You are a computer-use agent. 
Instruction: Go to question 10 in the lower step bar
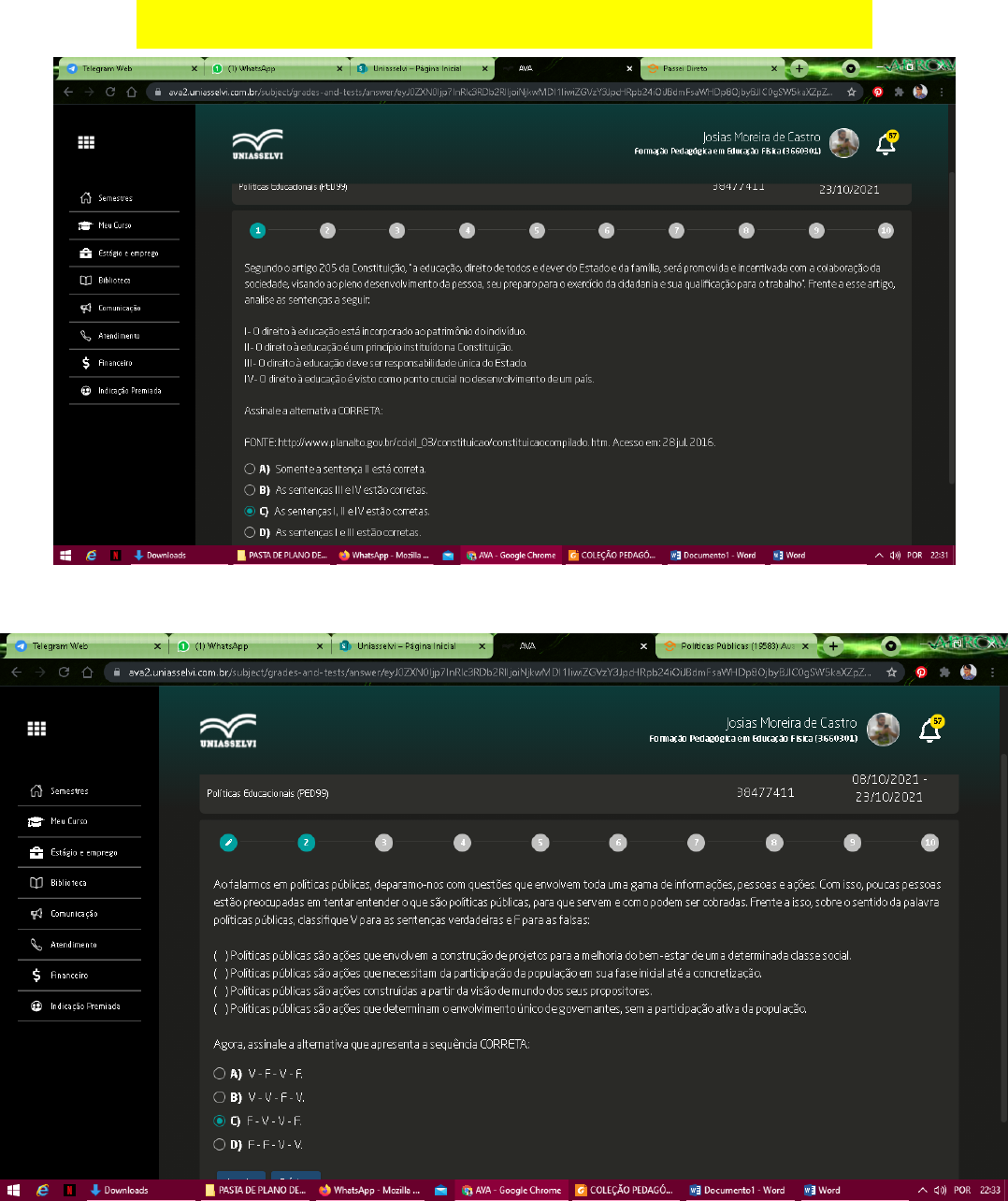click(x=929, y=843)
